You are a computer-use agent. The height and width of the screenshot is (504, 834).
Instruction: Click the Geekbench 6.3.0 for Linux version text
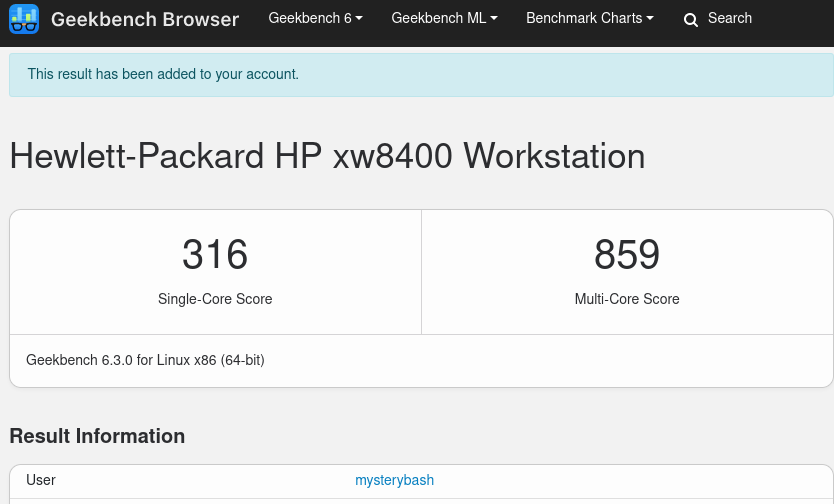pos(145,360)
